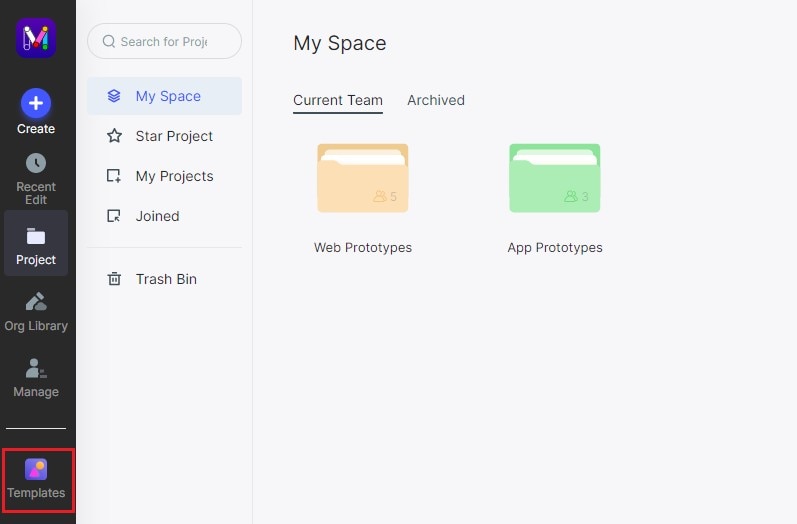Screen dimensions: 797x524
Task: Click the Star Project star icon
Action: 114,136
